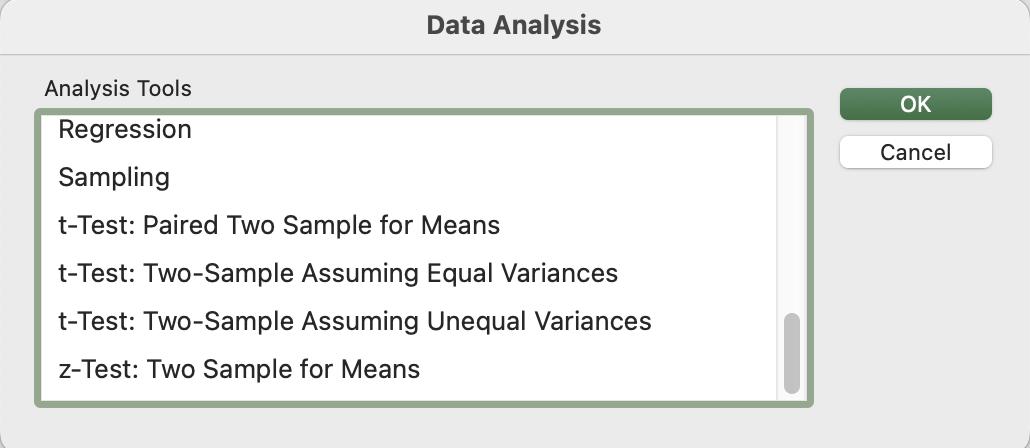Select the Unequal Variances t-Test option

coord(409,321)
